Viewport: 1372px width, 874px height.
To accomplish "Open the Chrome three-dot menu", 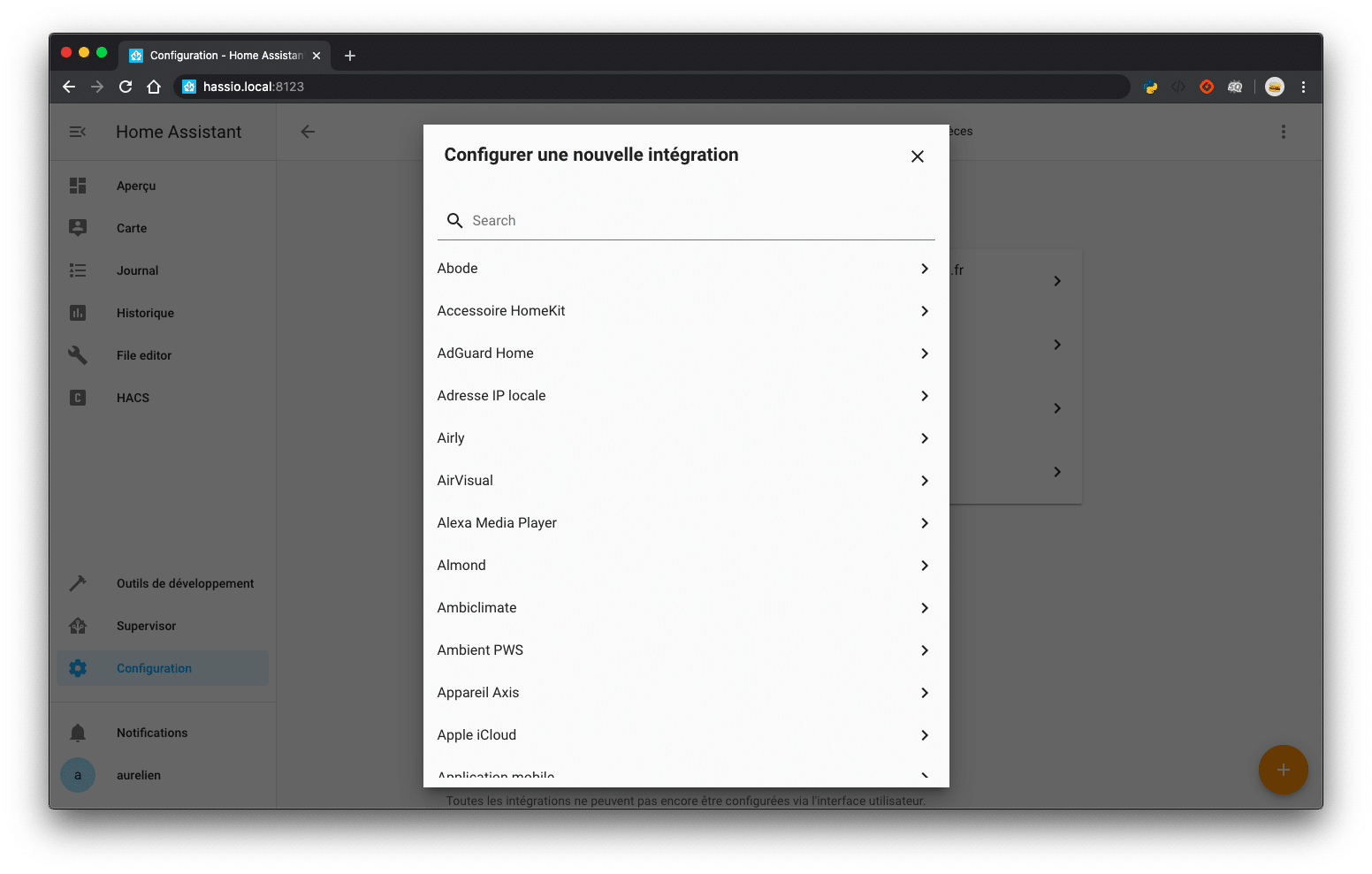I will [x=1303, y=87].
